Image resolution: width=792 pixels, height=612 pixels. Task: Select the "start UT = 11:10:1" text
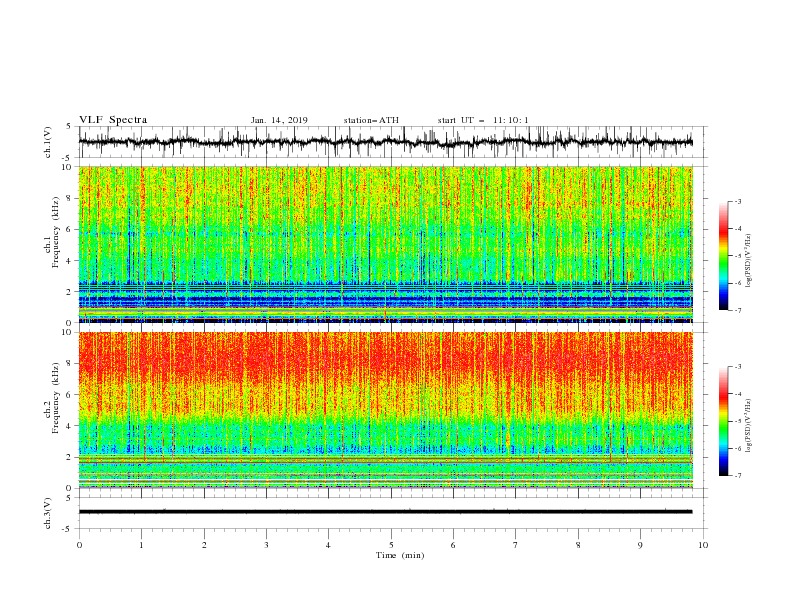click(x=483, y=120)
